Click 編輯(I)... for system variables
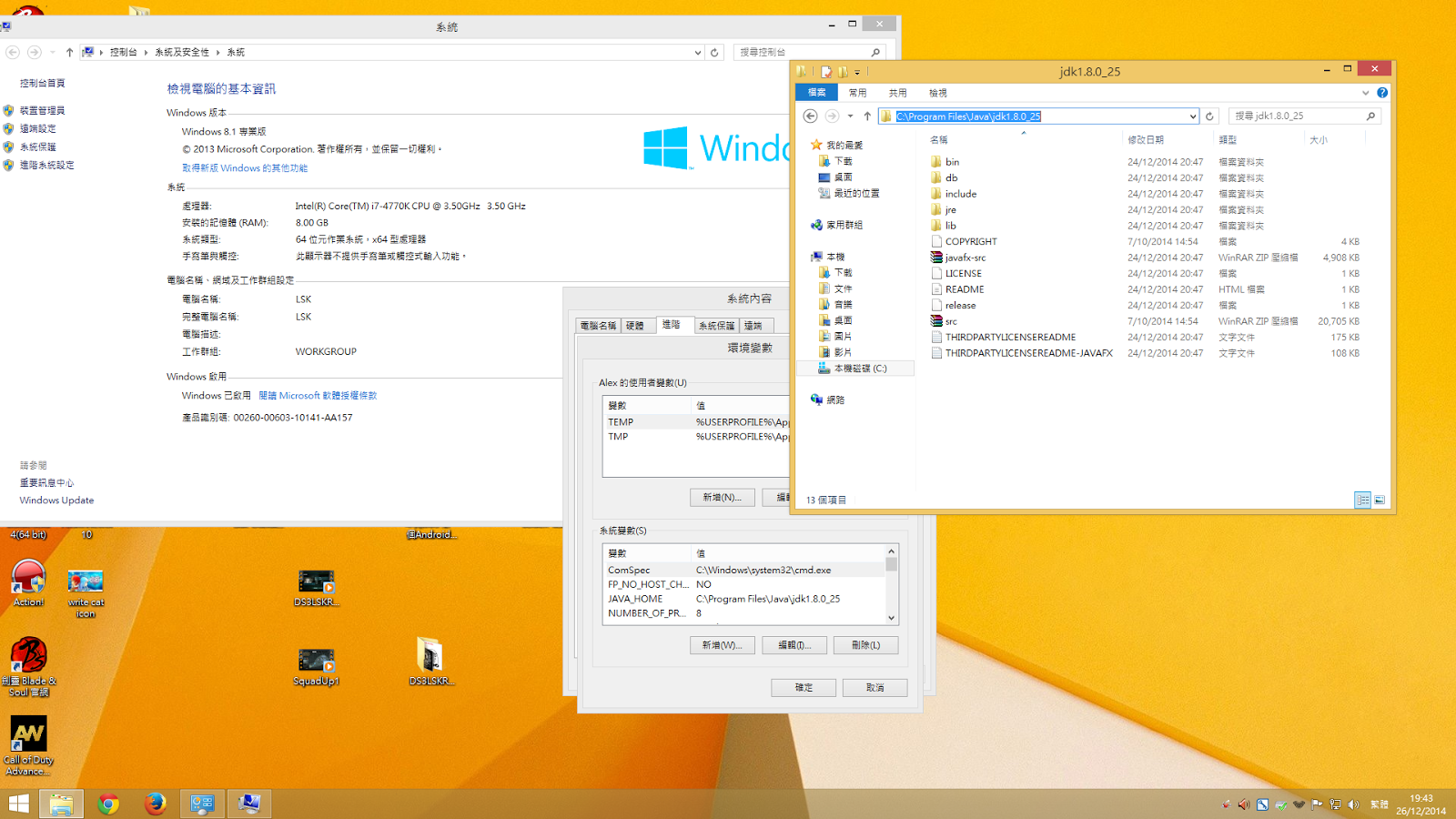Viewport: 1456px width, 819px height. tap(794, 645)
